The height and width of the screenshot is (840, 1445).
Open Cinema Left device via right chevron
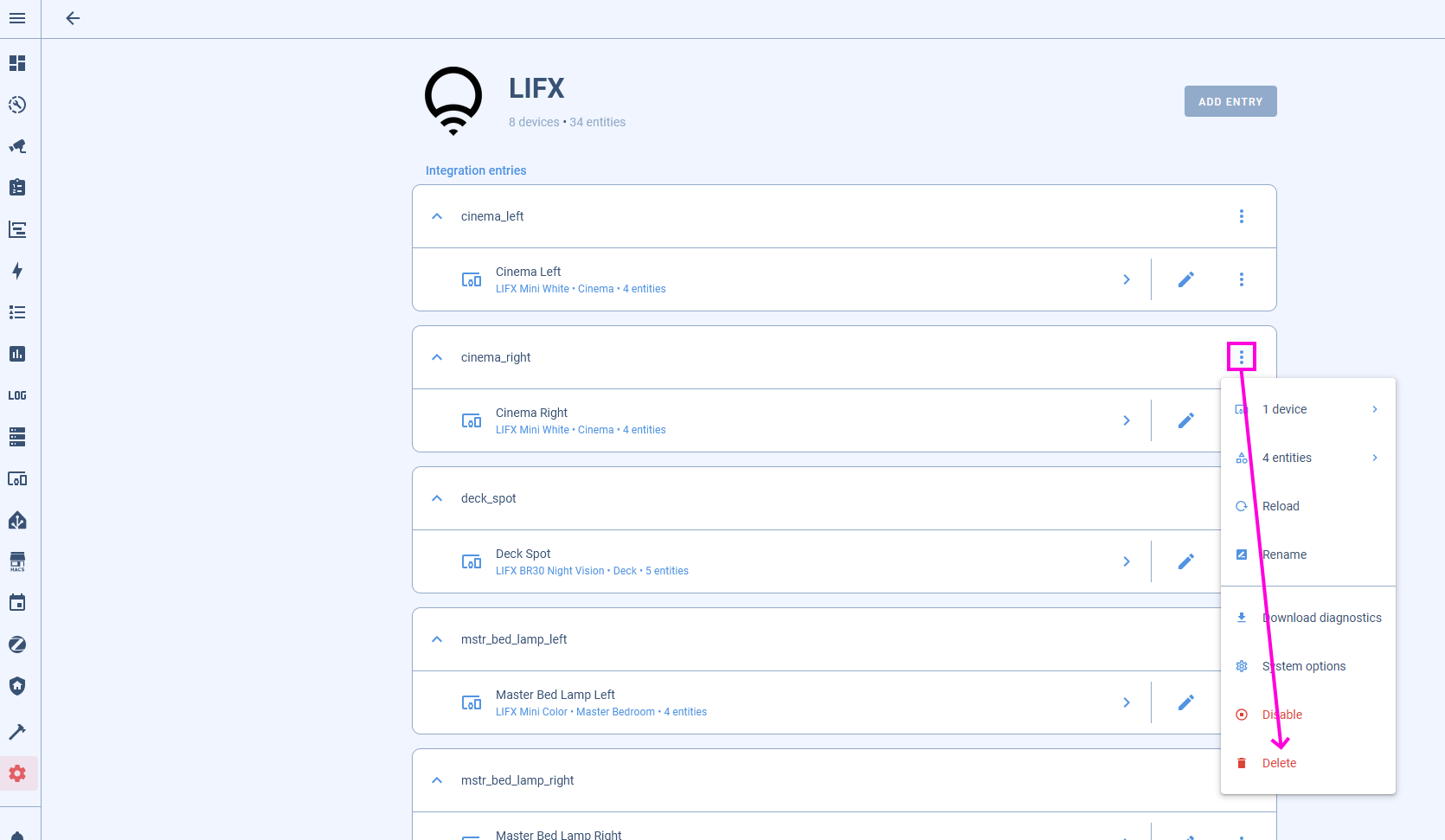tap(1127, 279)
